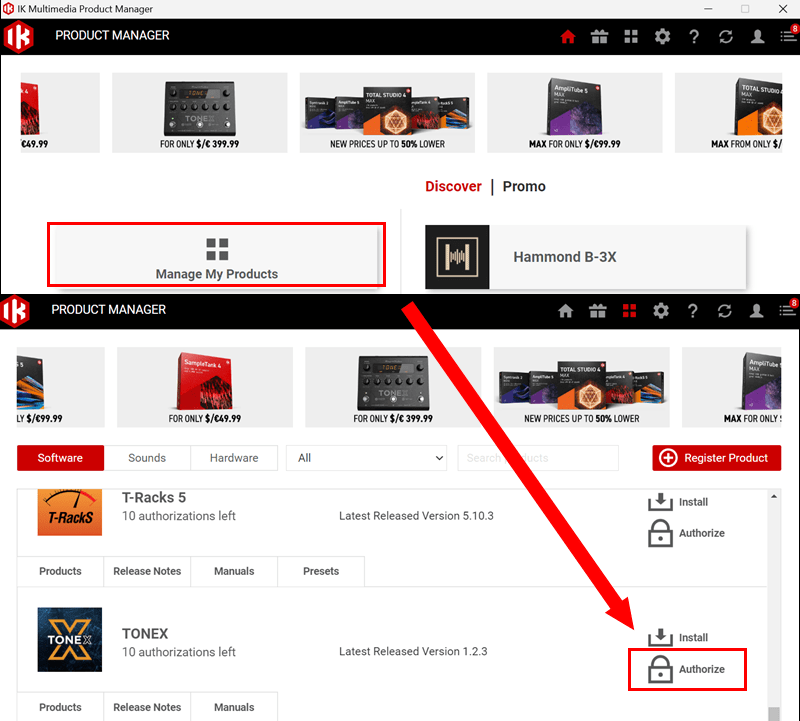Viewport: 800px width, 721px height.
Task: Click the gray Home icon in lower header
Action: pos(565,311)
